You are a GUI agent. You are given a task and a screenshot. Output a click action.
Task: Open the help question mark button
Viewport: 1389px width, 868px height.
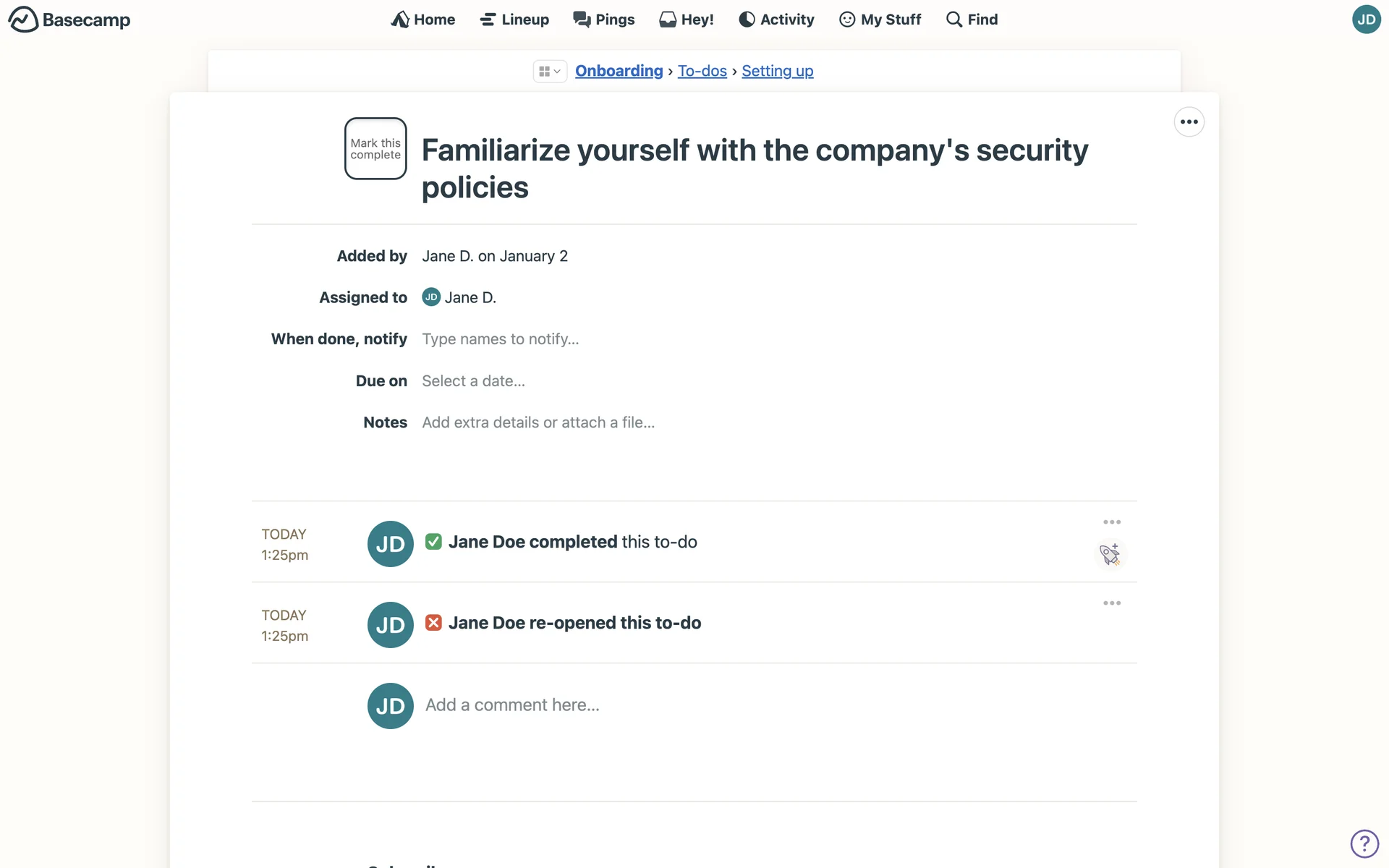[1364, 843]
